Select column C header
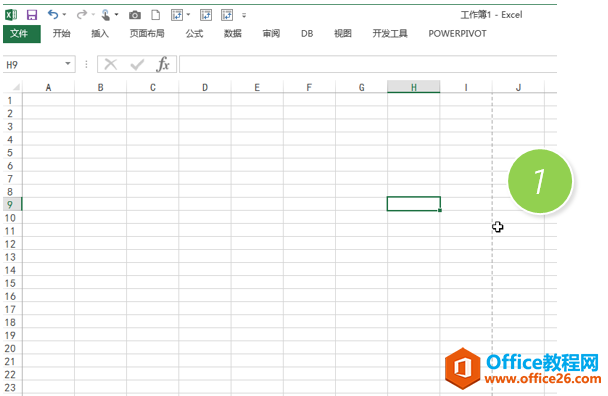The image size is (608, 396). tap(153, 87)
